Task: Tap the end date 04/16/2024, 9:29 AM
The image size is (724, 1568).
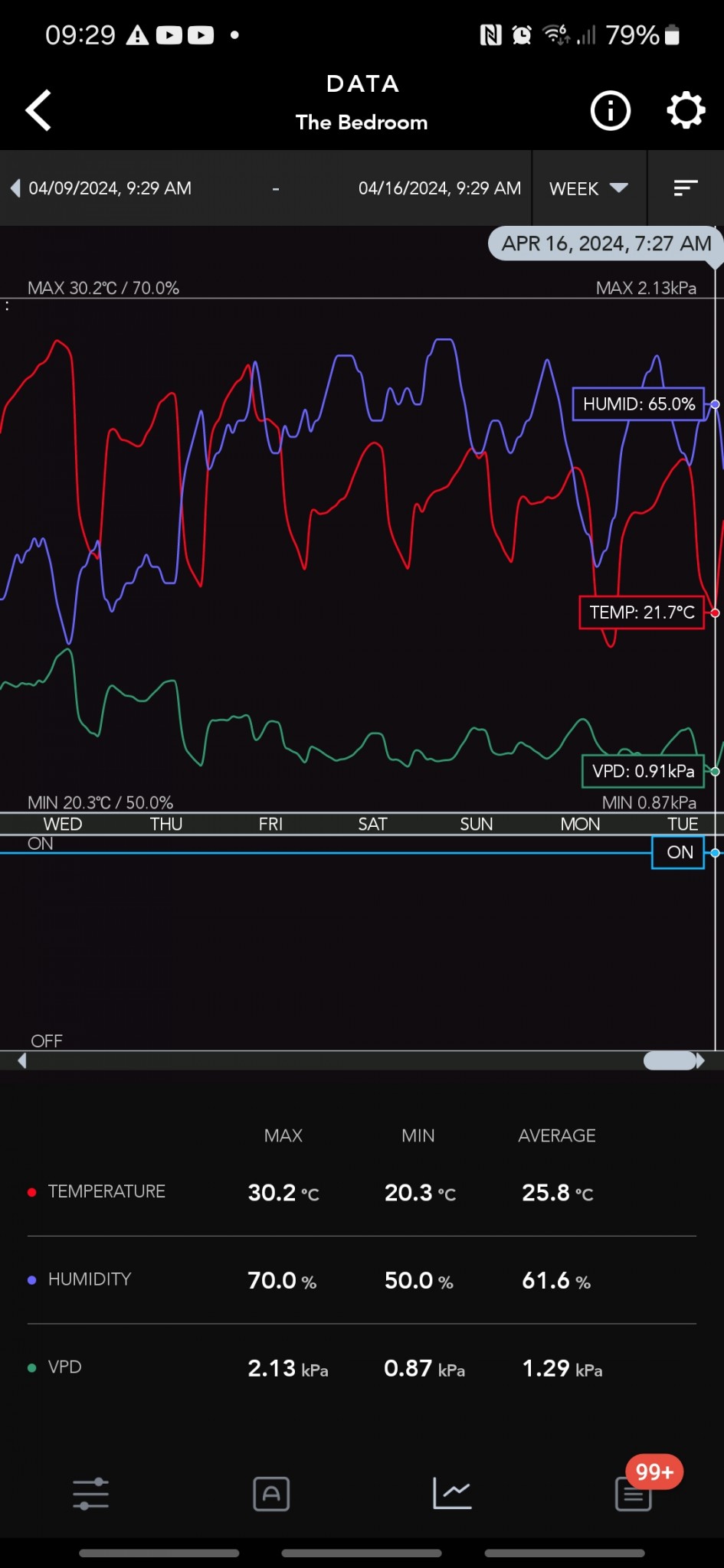Action: pos(440,188)
